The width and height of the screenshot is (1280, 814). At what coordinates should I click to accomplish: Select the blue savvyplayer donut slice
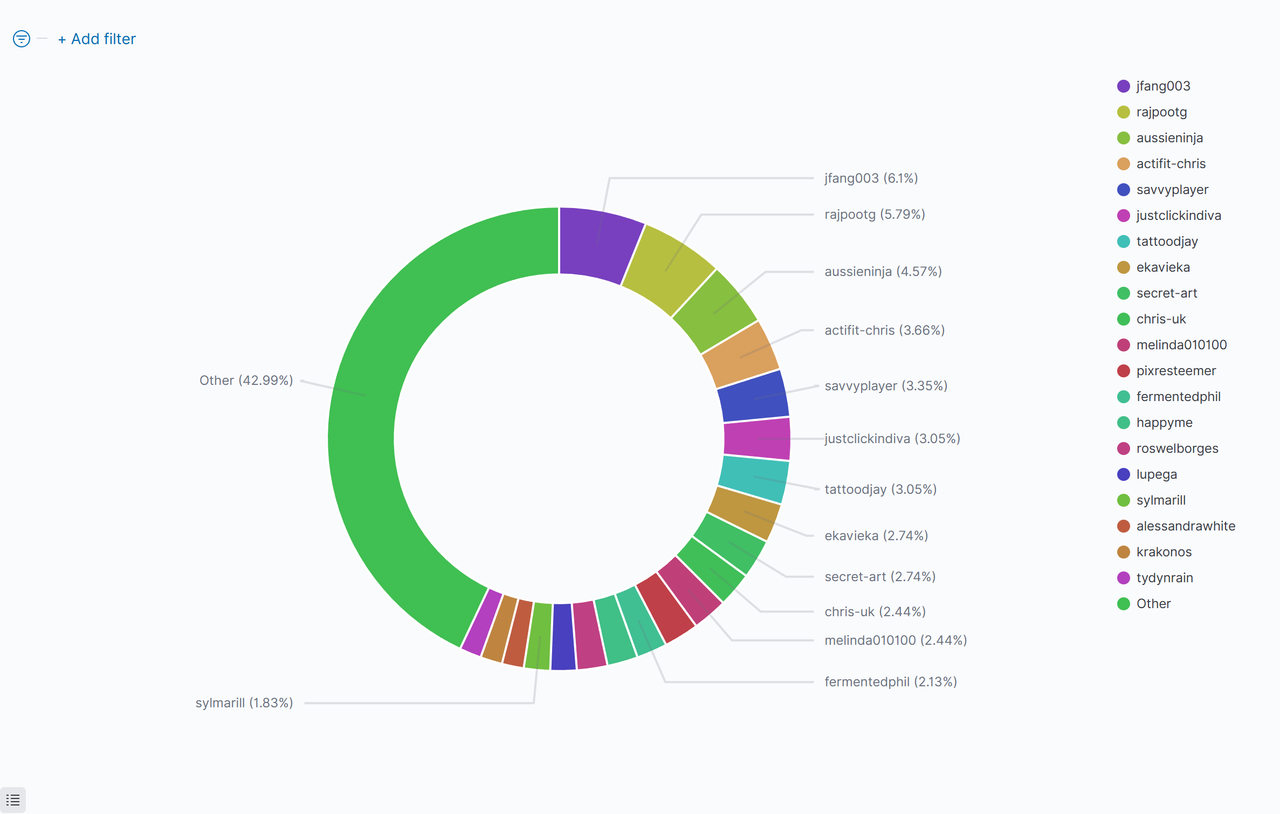point(753,397)
